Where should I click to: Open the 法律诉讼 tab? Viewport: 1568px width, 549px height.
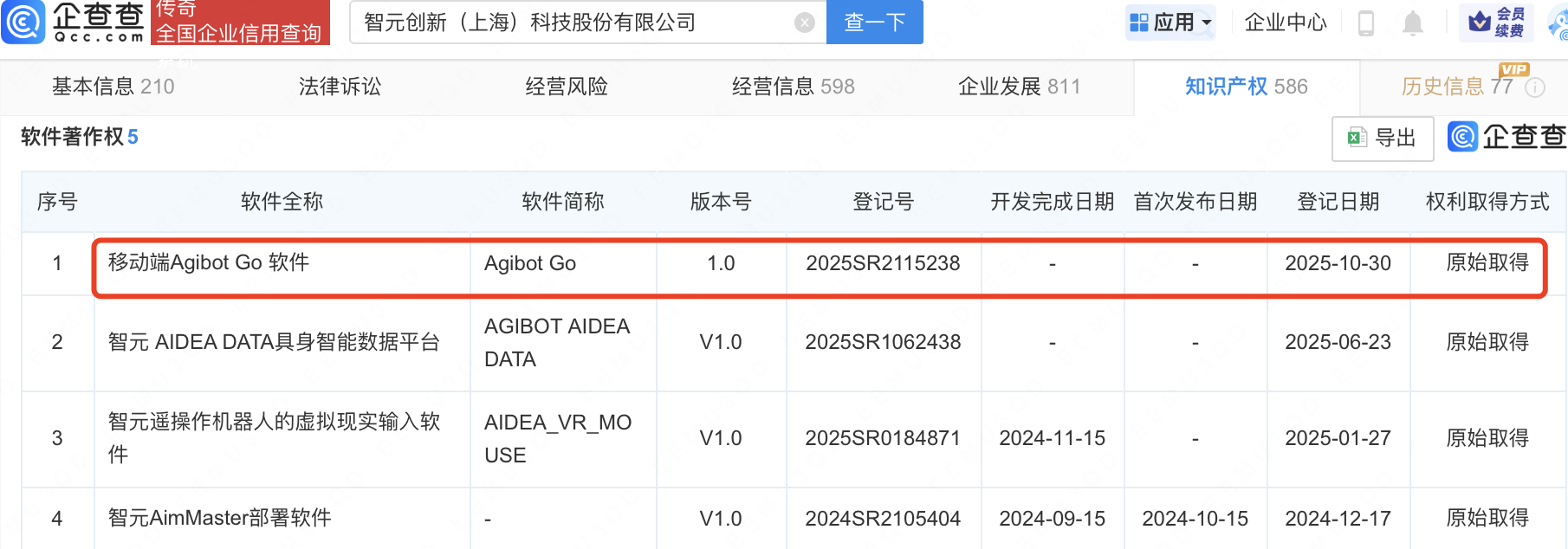pos(340,87)
